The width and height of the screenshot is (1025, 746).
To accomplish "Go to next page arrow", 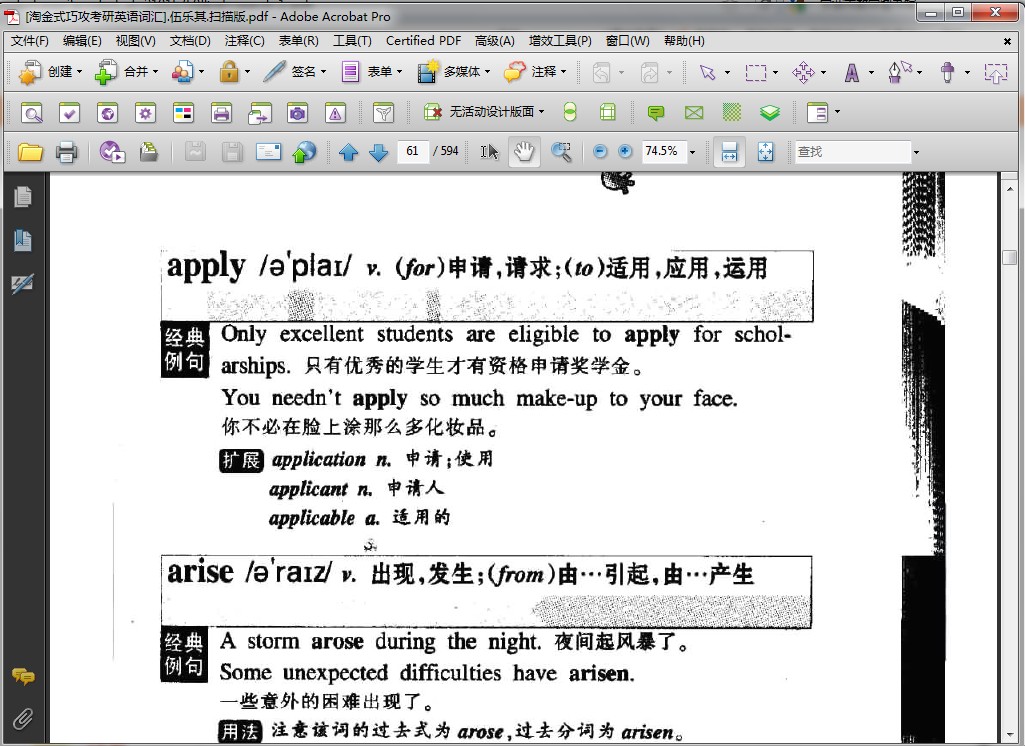I will (x=378, y=152).
